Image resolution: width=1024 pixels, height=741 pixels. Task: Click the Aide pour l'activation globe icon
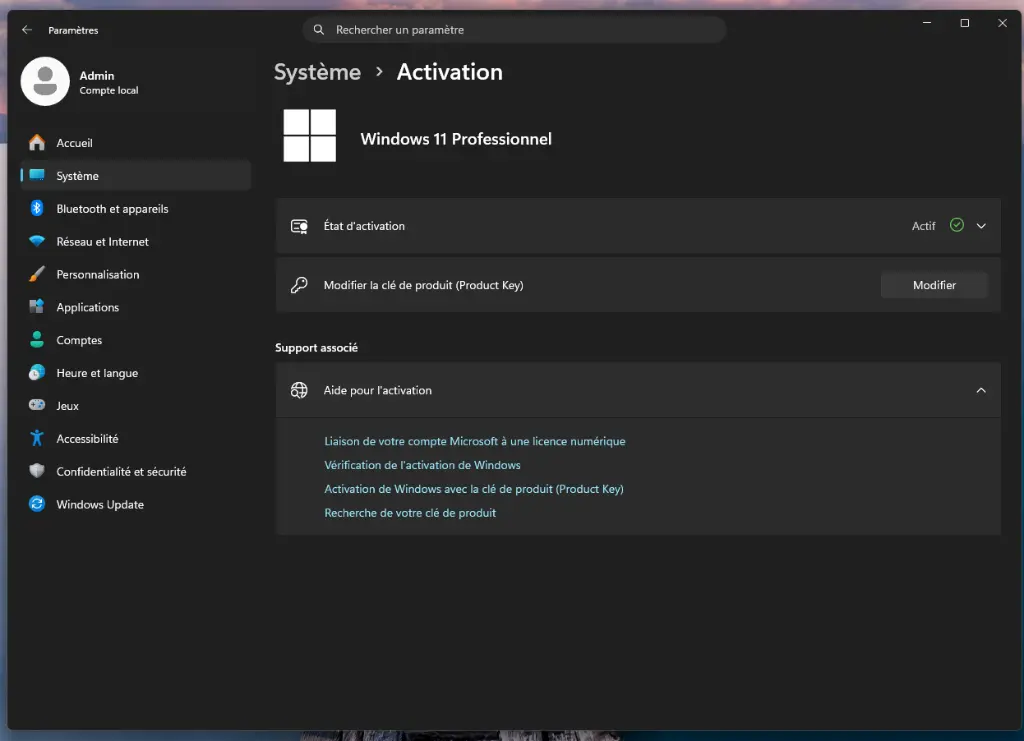tap(299, 390)
